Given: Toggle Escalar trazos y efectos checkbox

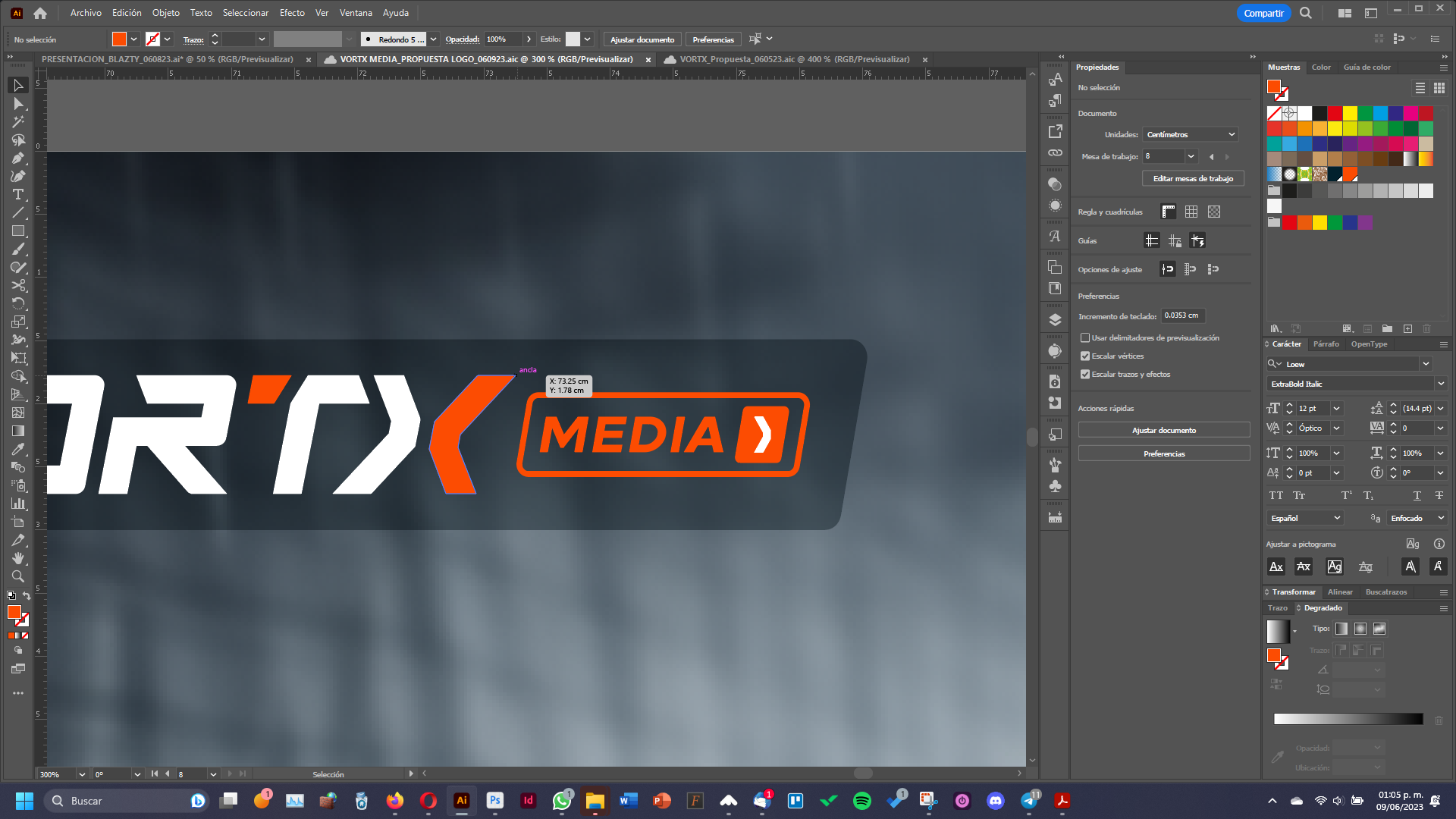Looking at the screenshot, I should click(x=1085, y=374).
